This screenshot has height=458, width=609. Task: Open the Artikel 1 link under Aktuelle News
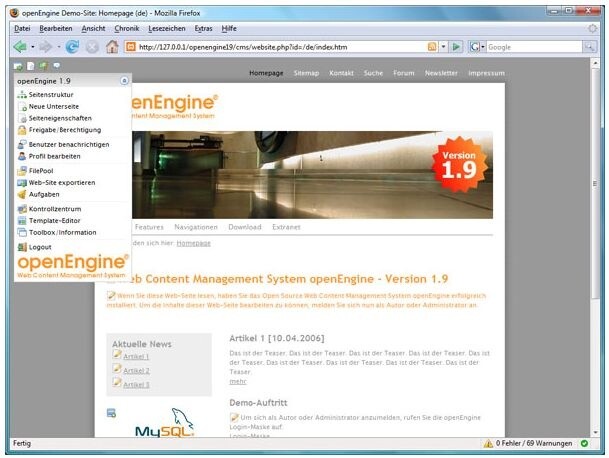(136, 357)
